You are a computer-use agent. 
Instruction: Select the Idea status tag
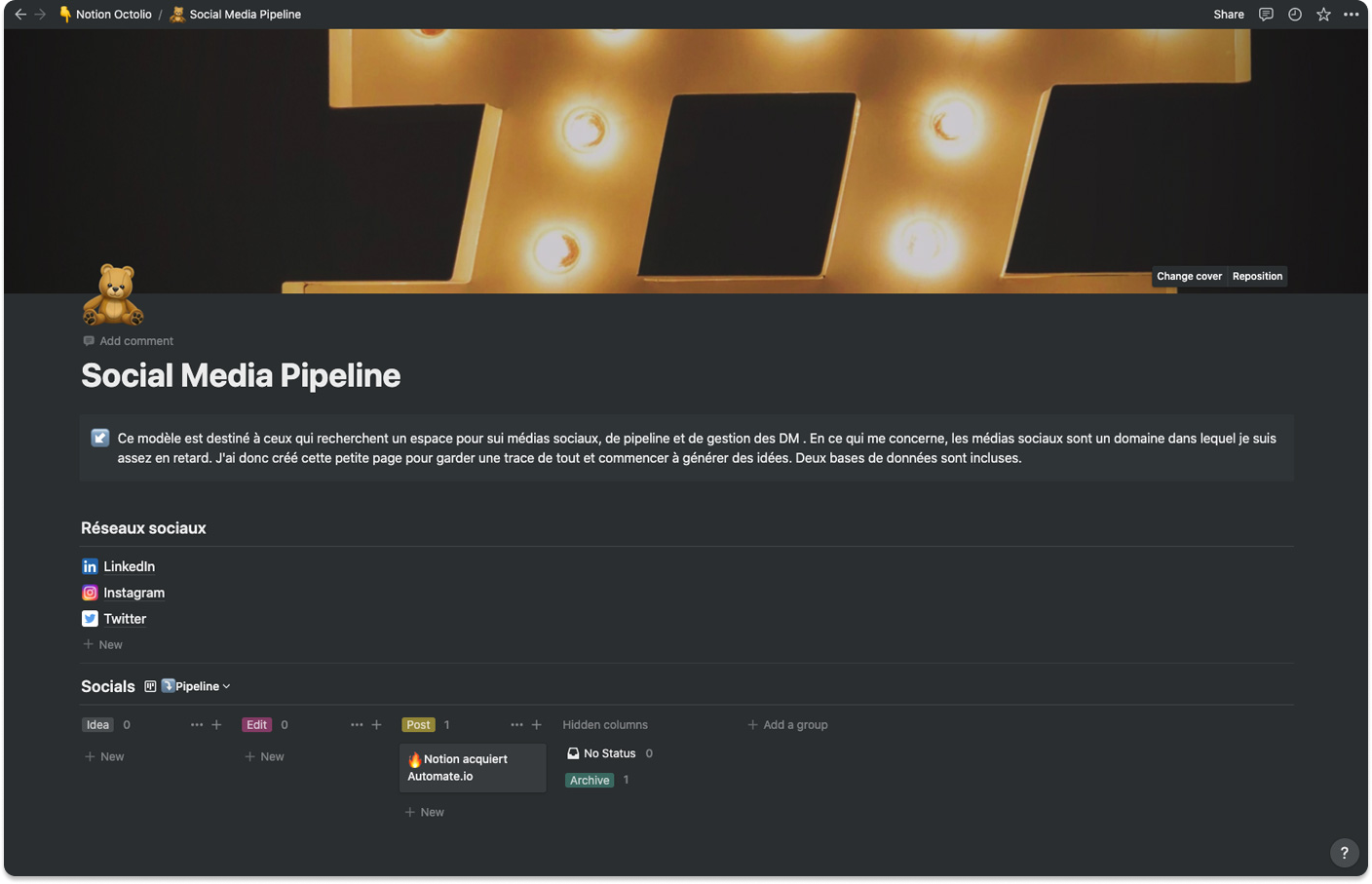point(97,725)
